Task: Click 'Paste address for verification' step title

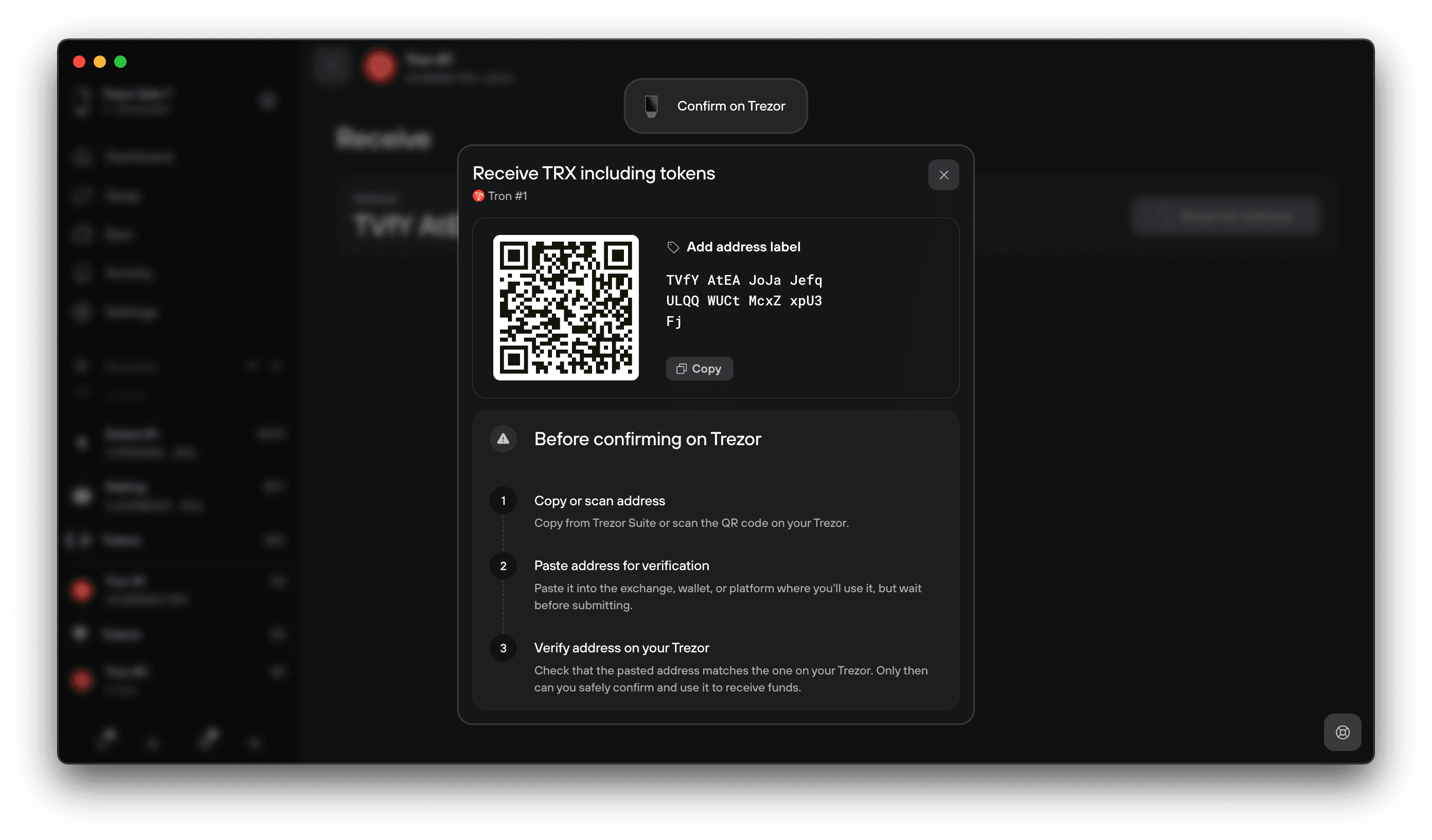Action: (x=622, y=565)
